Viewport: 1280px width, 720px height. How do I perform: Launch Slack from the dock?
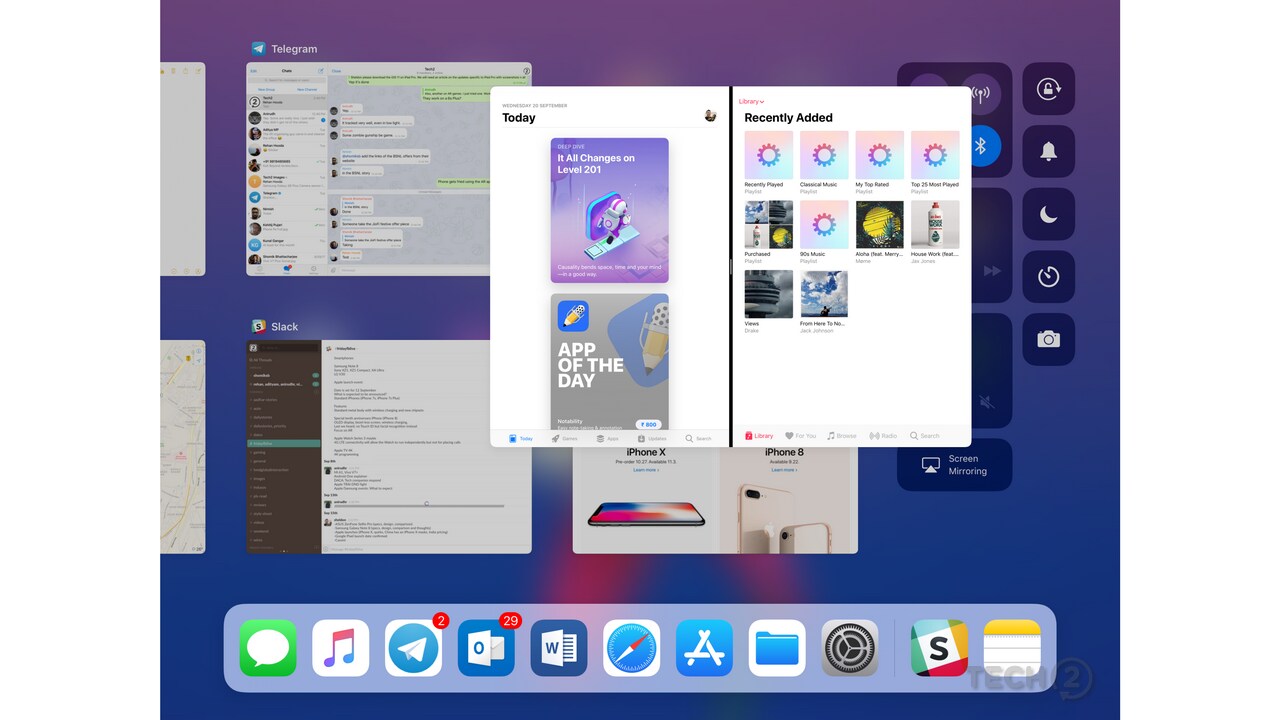(939, 648)
